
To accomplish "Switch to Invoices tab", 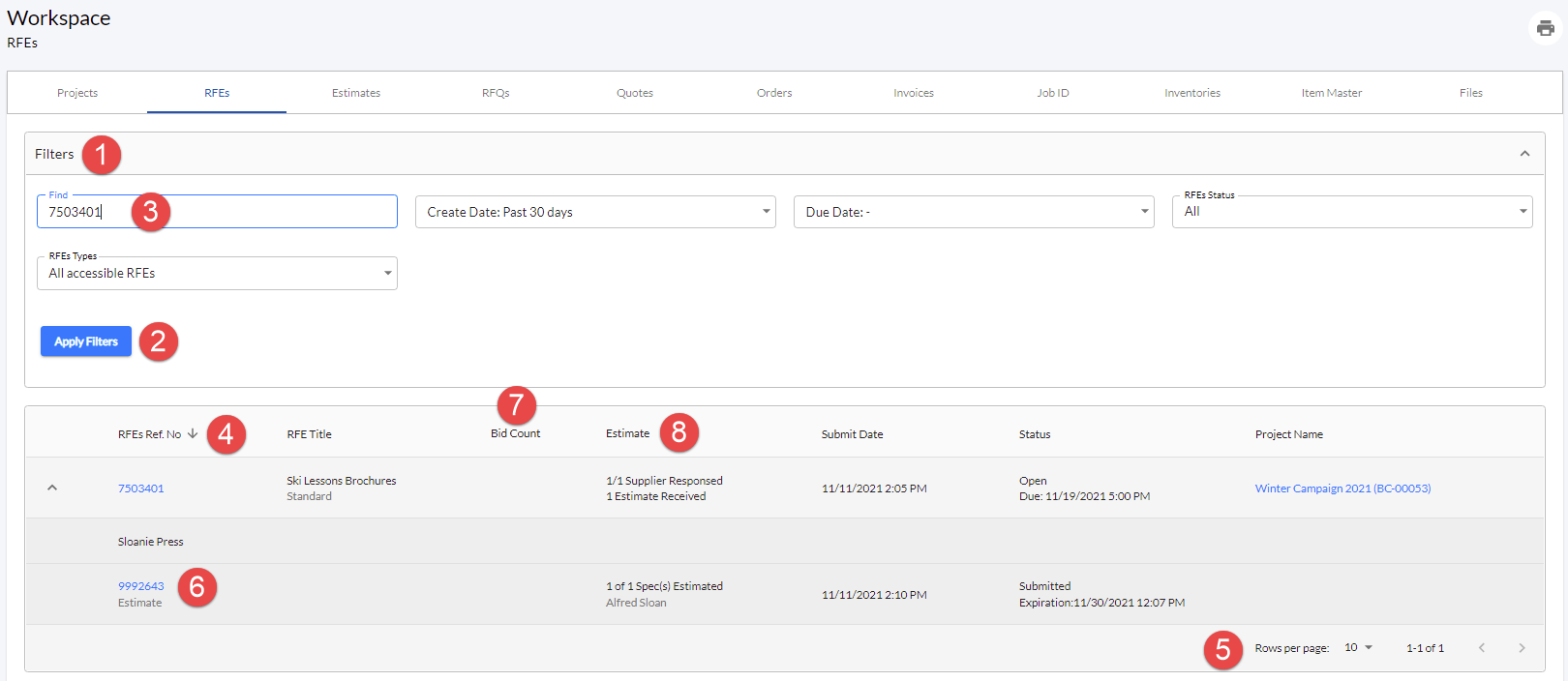I will 914,93.
